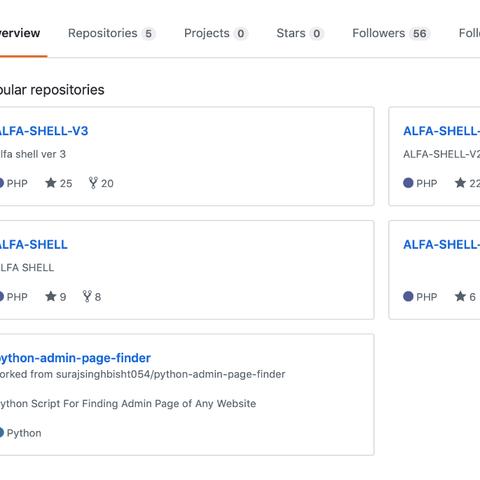Image resolution: width=480 pixels, height=480 pixels.
Task: Switch to the Repositories tab
Action: 111,33
